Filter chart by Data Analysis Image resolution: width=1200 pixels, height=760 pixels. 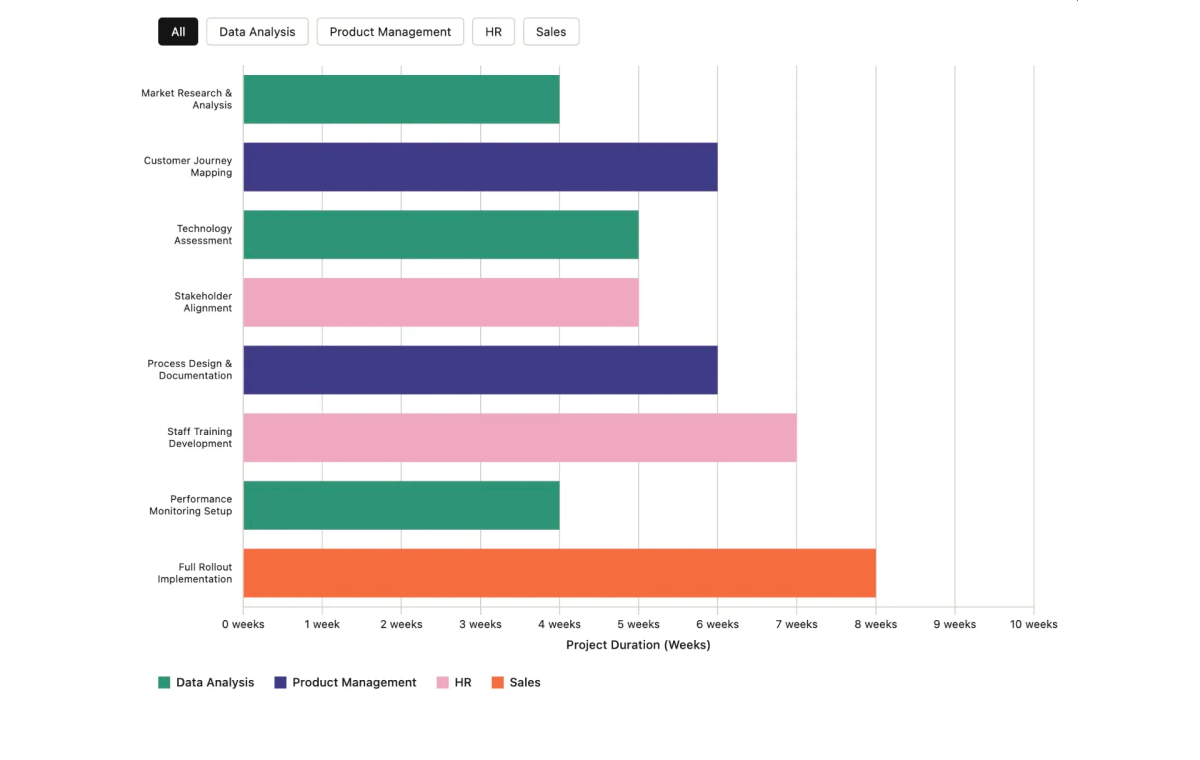click(257, 32)
